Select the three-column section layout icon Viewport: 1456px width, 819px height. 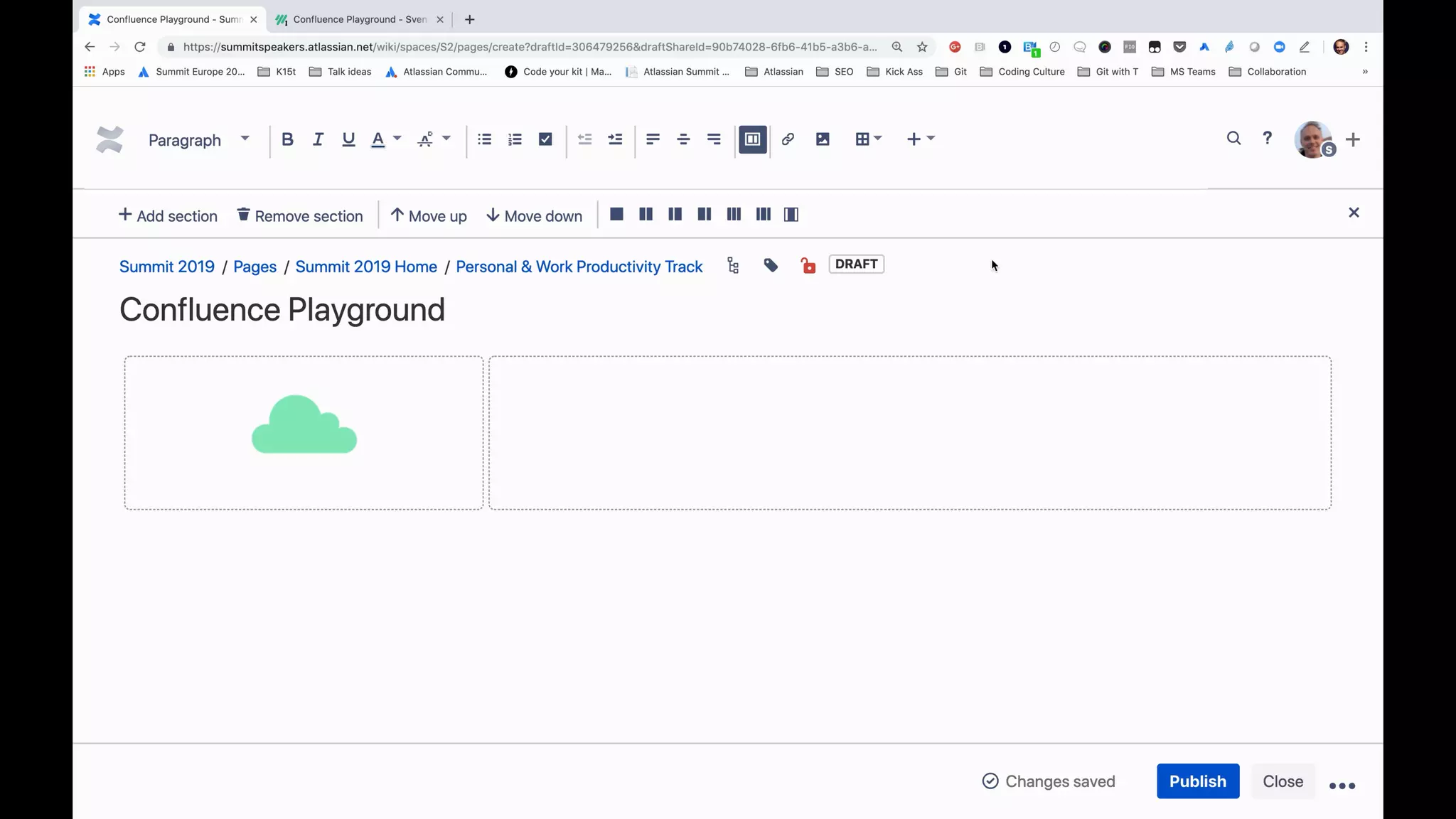pos(734,215)
